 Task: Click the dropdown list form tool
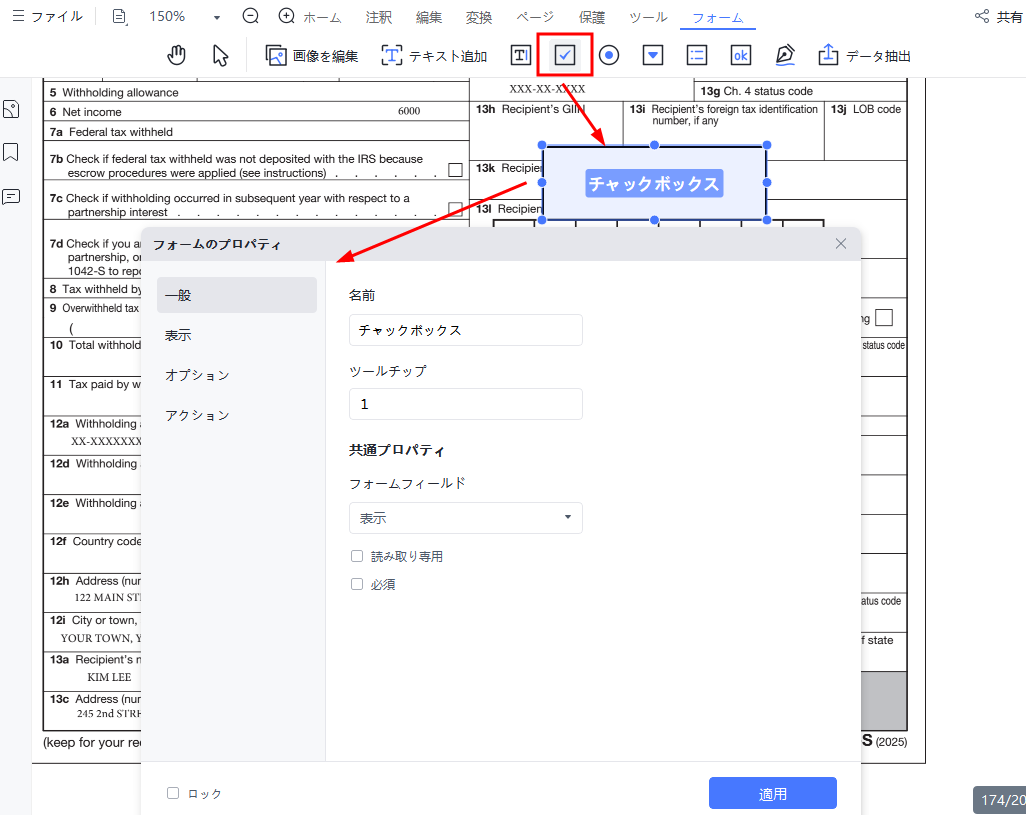pos(653,55)
